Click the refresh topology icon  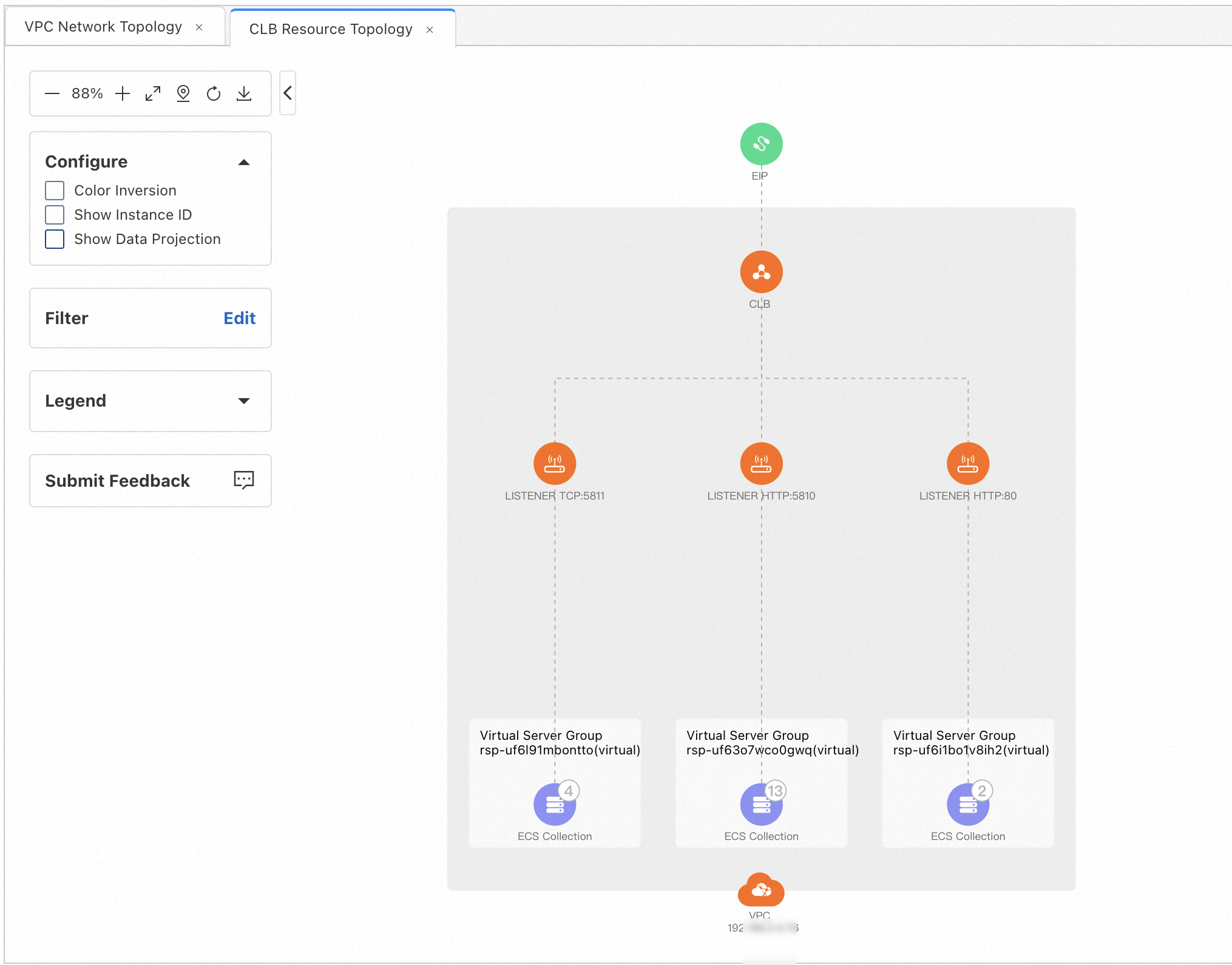(214, 93)
